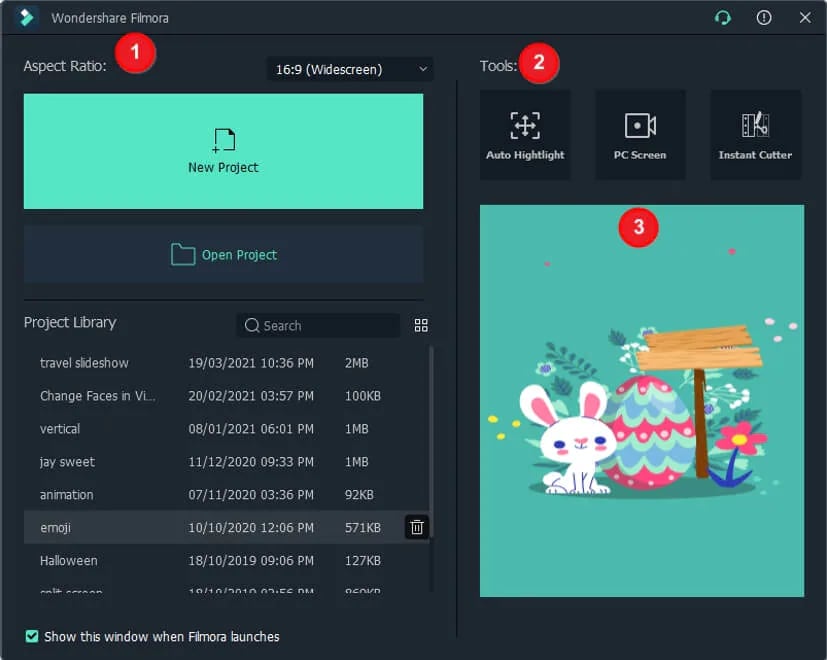The image size is (827, 660).
Task: Click the aspect ratio dropdown chevron arrow
Action: pos(422,69)
